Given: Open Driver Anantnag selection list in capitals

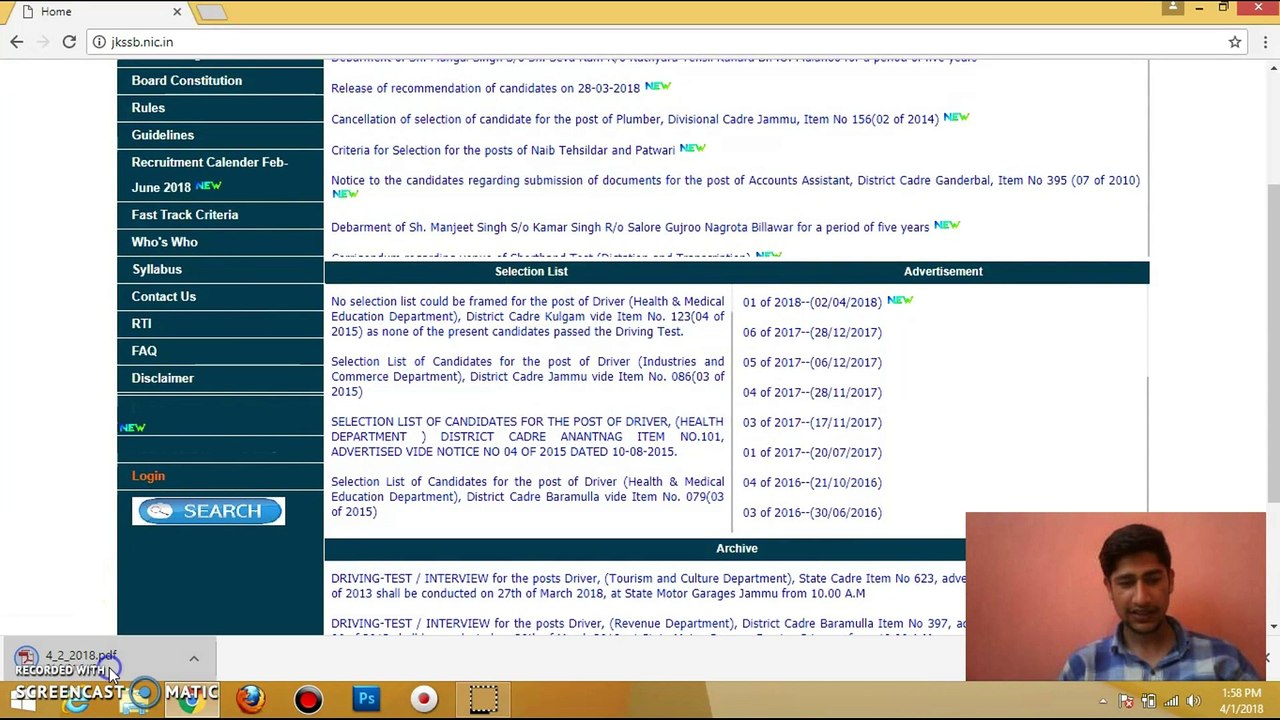Looking at the screenshot, I should click(527, 437).
